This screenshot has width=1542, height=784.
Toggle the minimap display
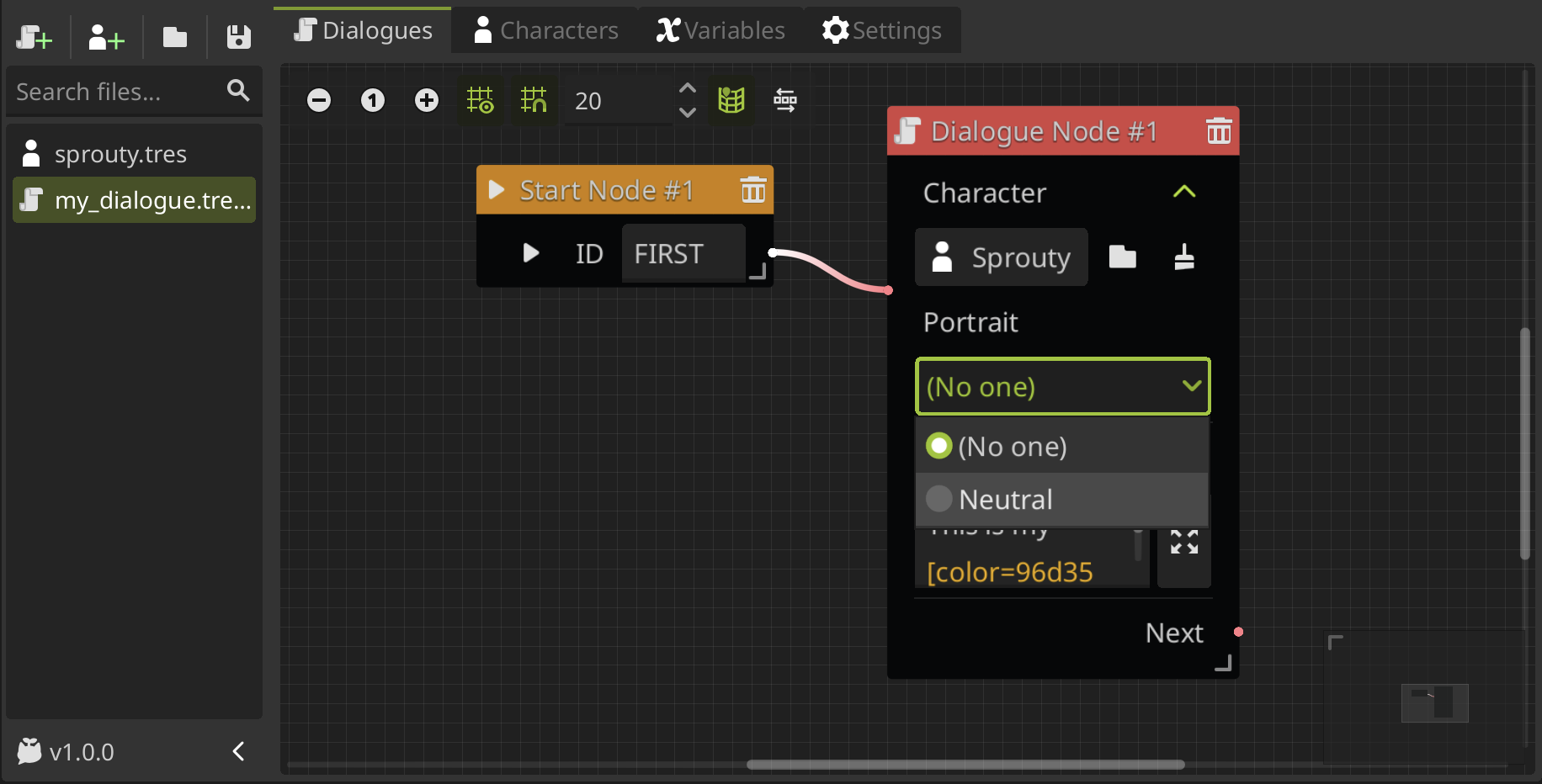[x=731, y=100]
